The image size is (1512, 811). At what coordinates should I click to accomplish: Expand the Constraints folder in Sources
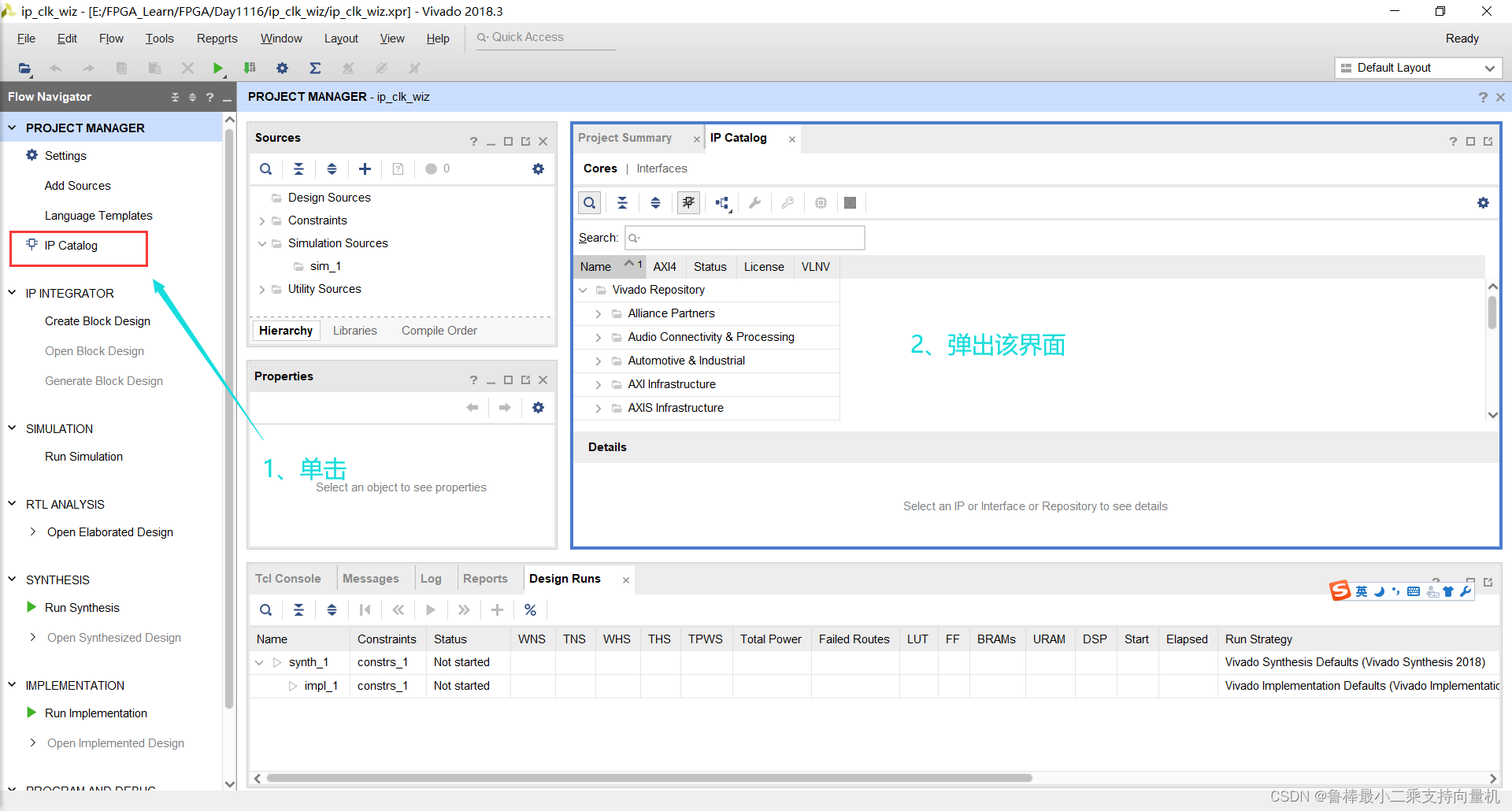point(262,221)
